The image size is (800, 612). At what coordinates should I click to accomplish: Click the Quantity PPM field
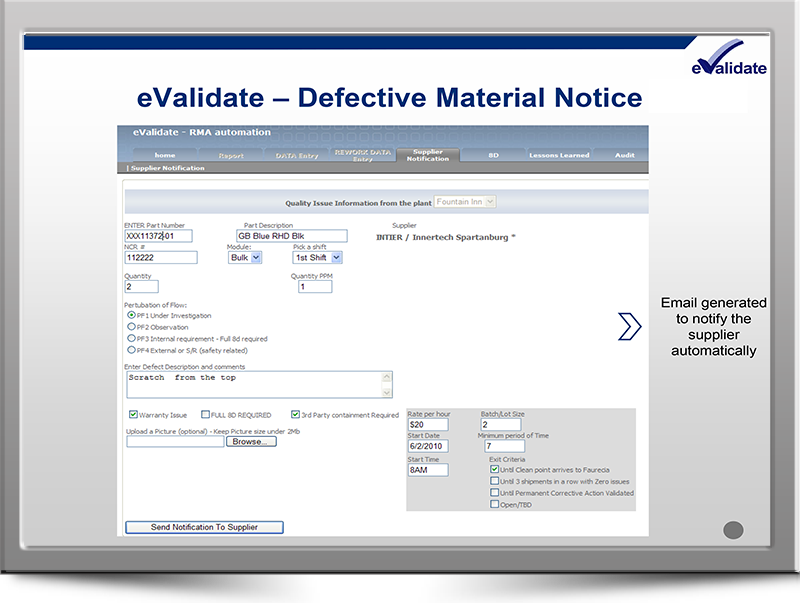(x=315, y=287)
